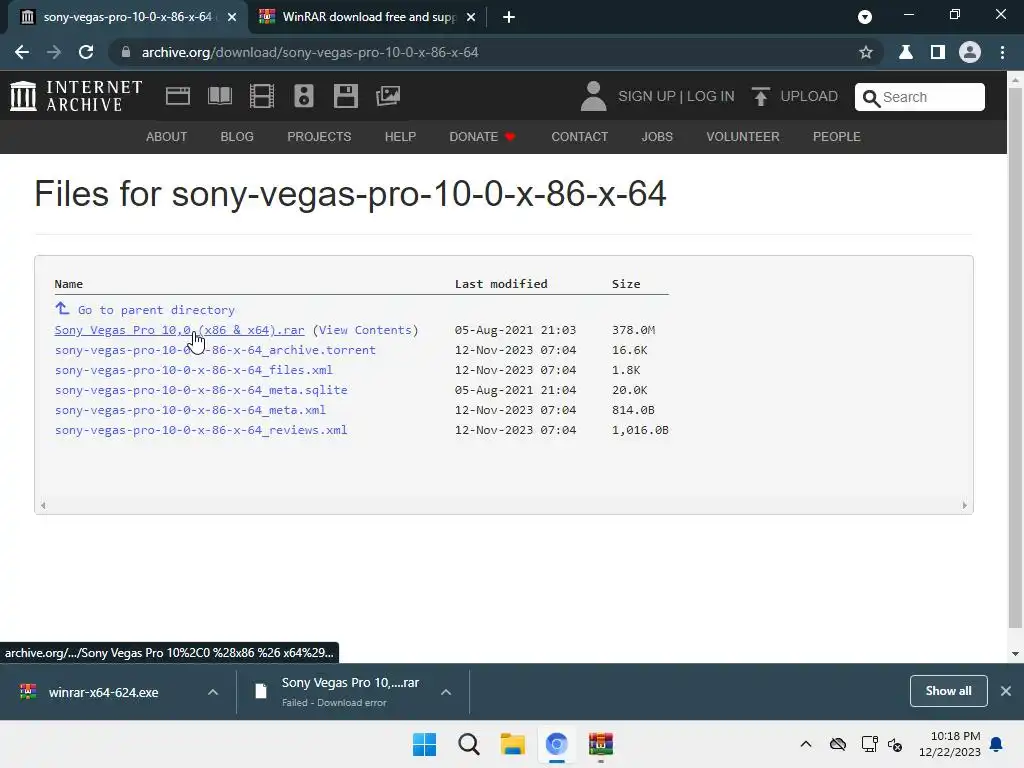Click the go to parent directory arrow icon

pyautogui.click(x=62, y=308)
